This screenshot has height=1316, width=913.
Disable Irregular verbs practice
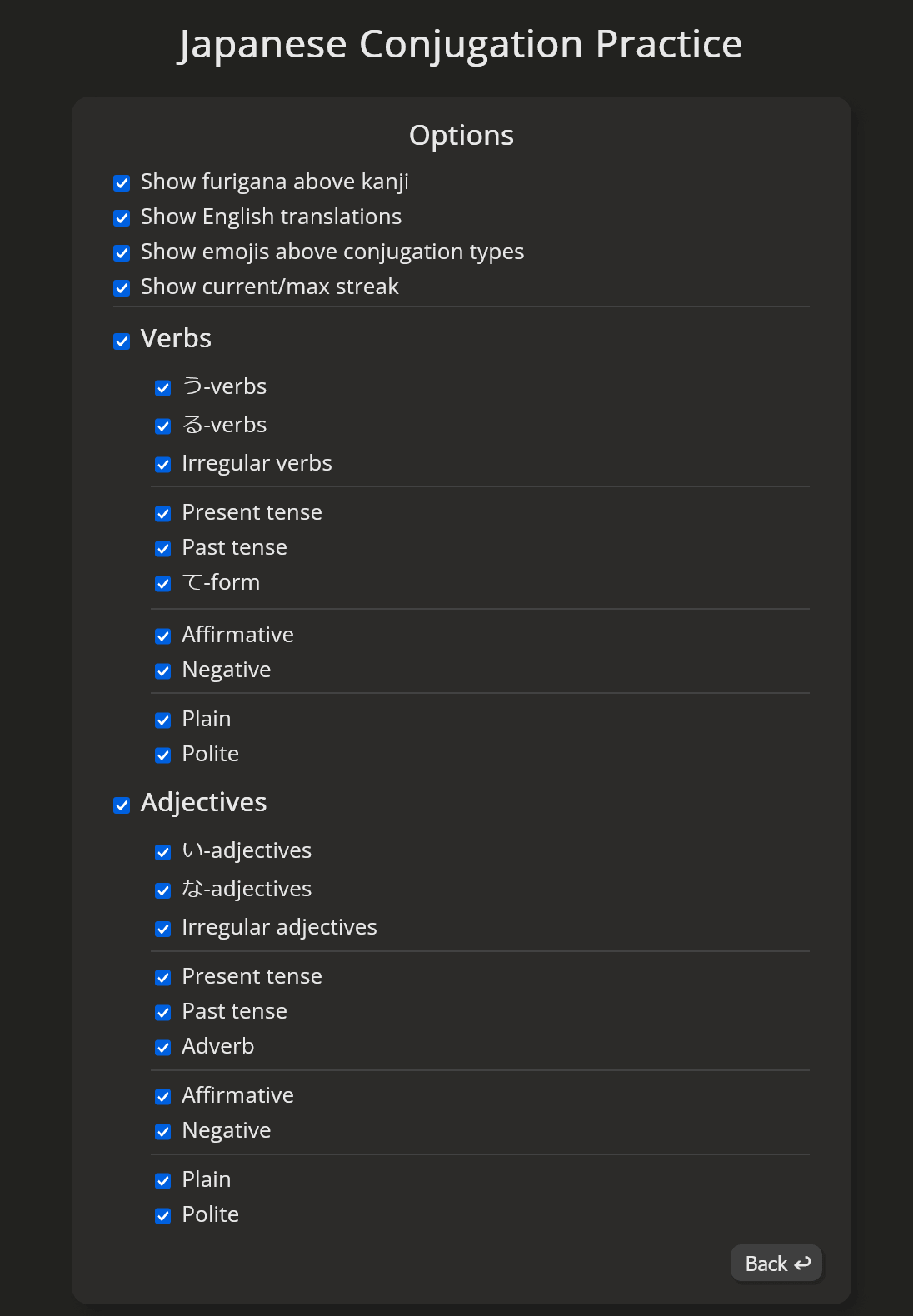[163, 464]
